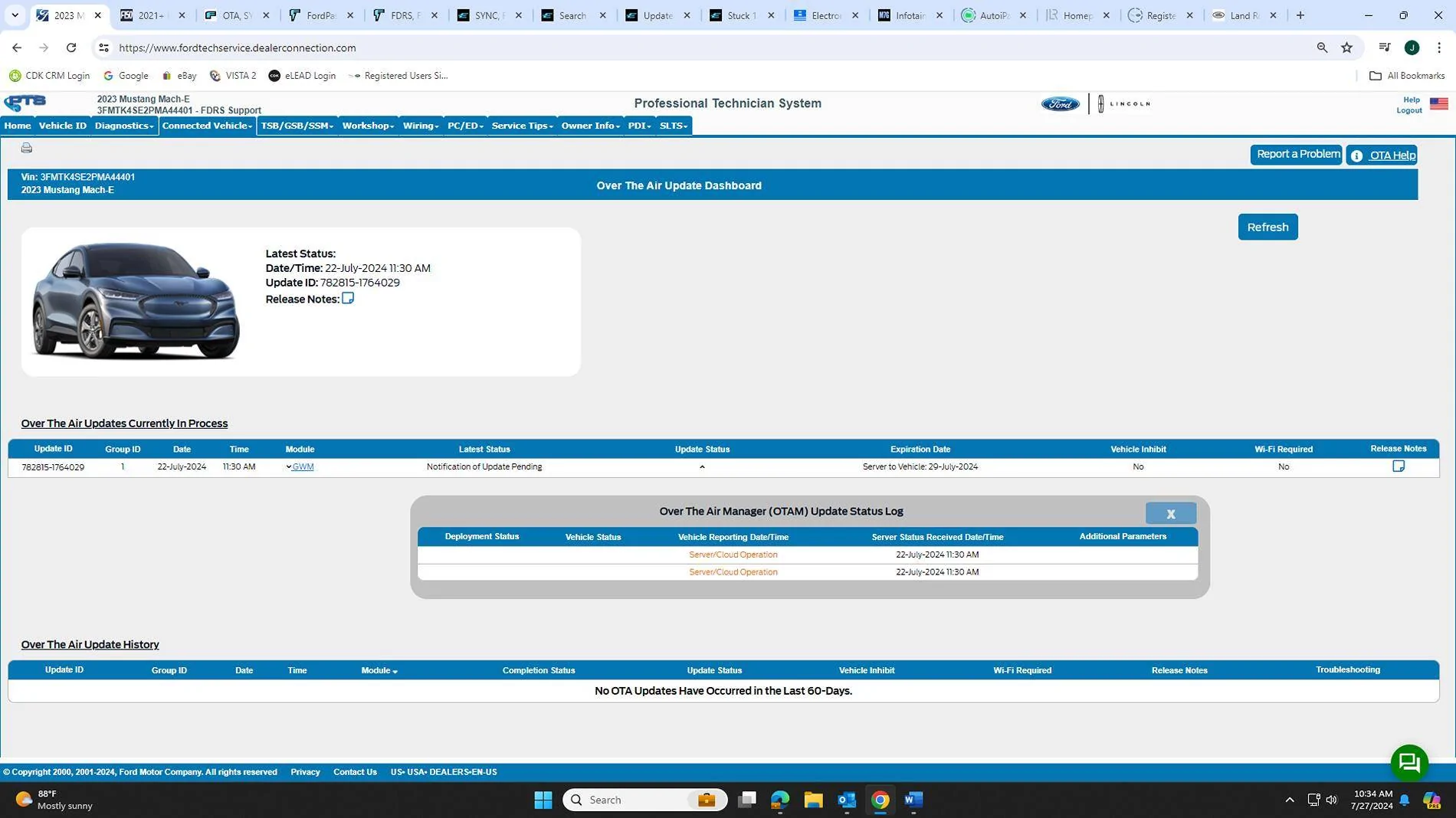Open Contact Us footer link
Screen dimensions: 1456x818
[355, 772]
